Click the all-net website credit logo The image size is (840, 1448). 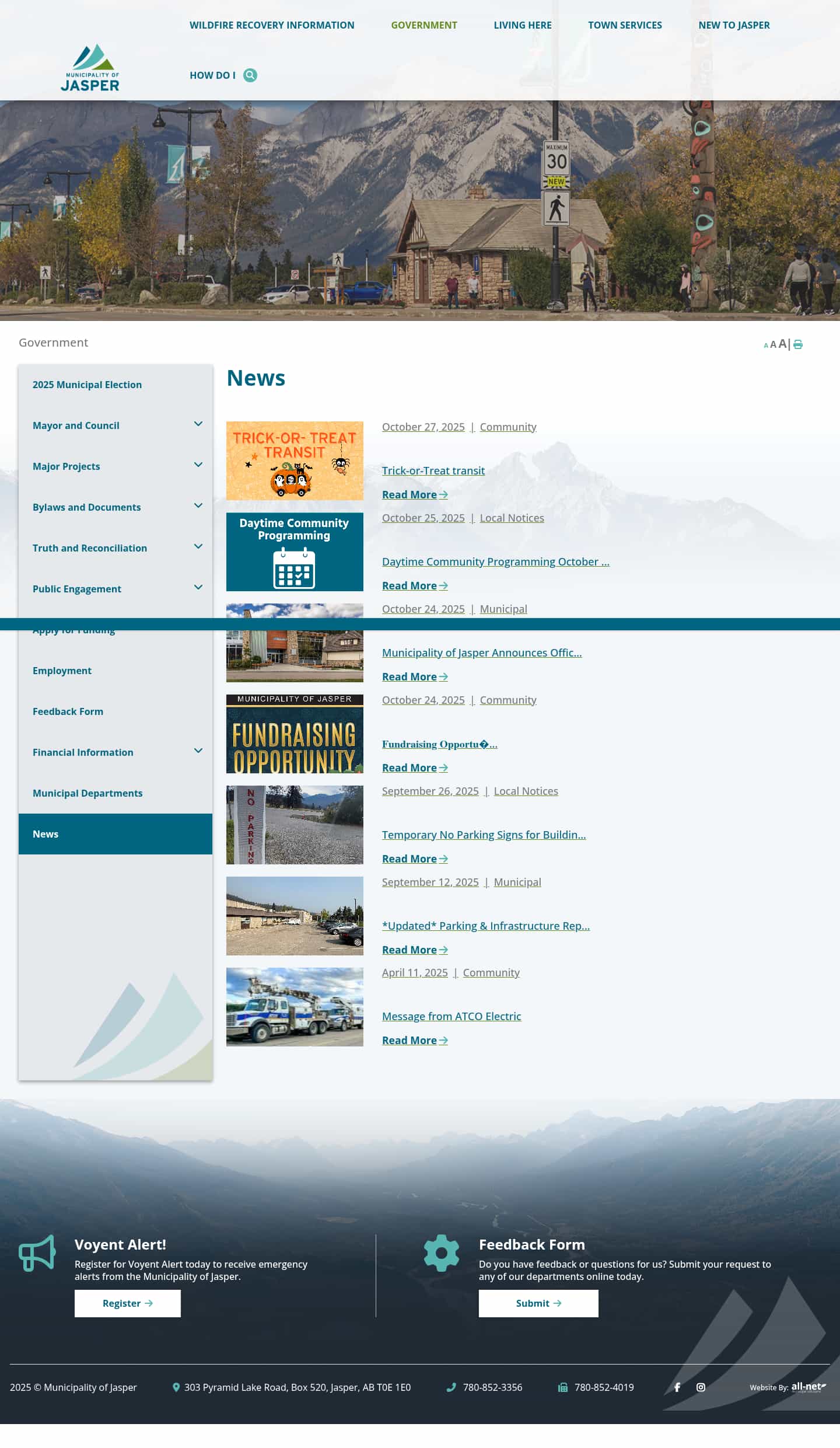pos(808,1387)
